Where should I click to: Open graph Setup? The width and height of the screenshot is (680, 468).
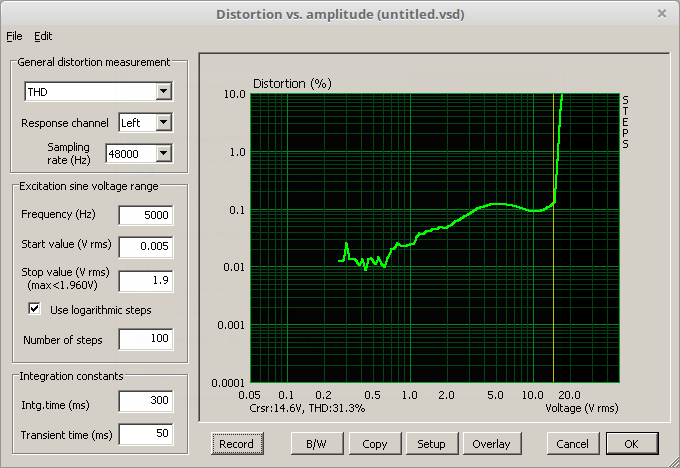(x=431, y=443)
